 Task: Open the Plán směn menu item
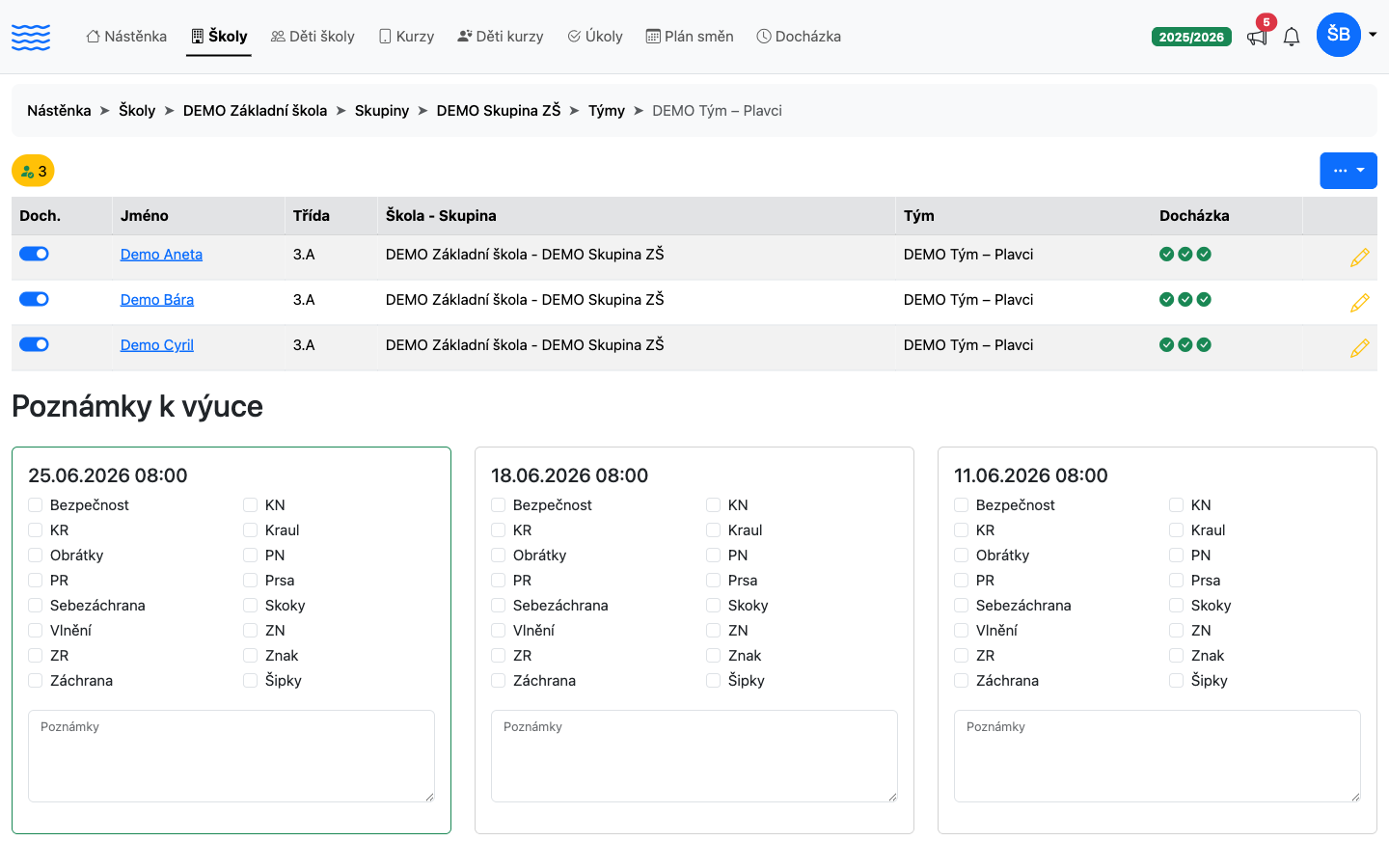point(690,37)
